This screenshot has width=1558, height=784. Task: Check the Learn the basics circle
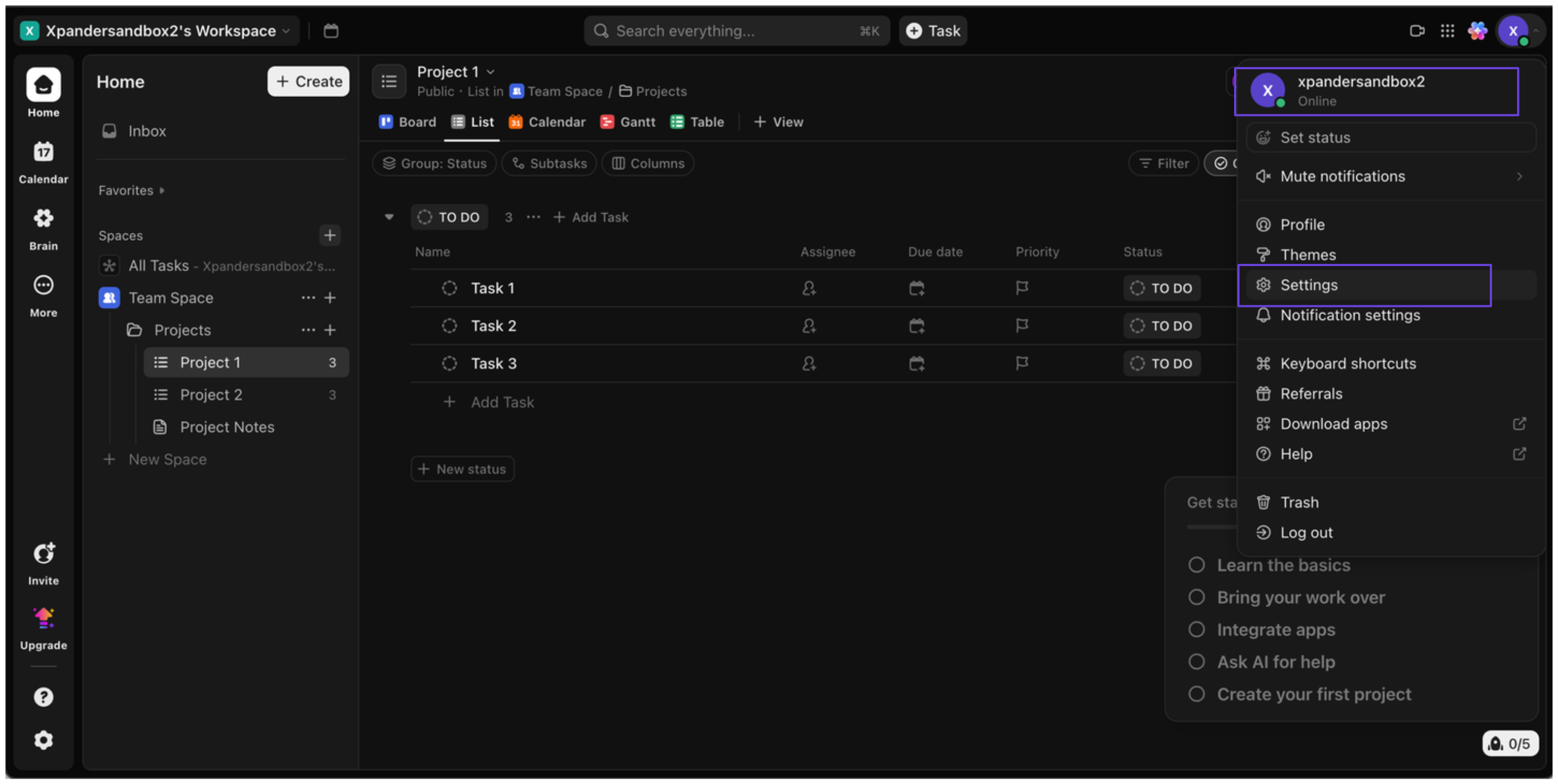pos(1196,565)
